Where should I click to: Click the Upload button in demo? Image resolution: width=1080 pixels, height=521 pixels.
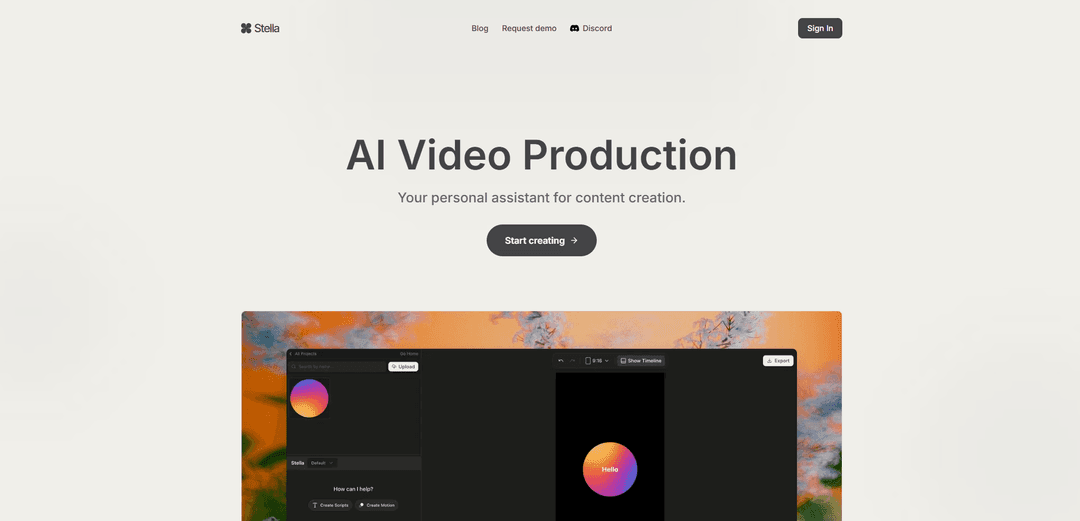(403, 367)
